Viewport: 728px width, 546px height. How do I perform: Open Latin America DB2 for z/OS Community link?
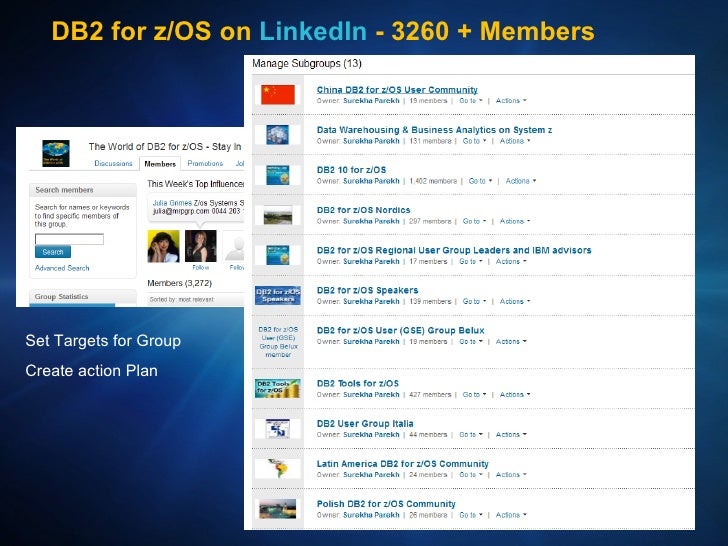pos(403,464)
